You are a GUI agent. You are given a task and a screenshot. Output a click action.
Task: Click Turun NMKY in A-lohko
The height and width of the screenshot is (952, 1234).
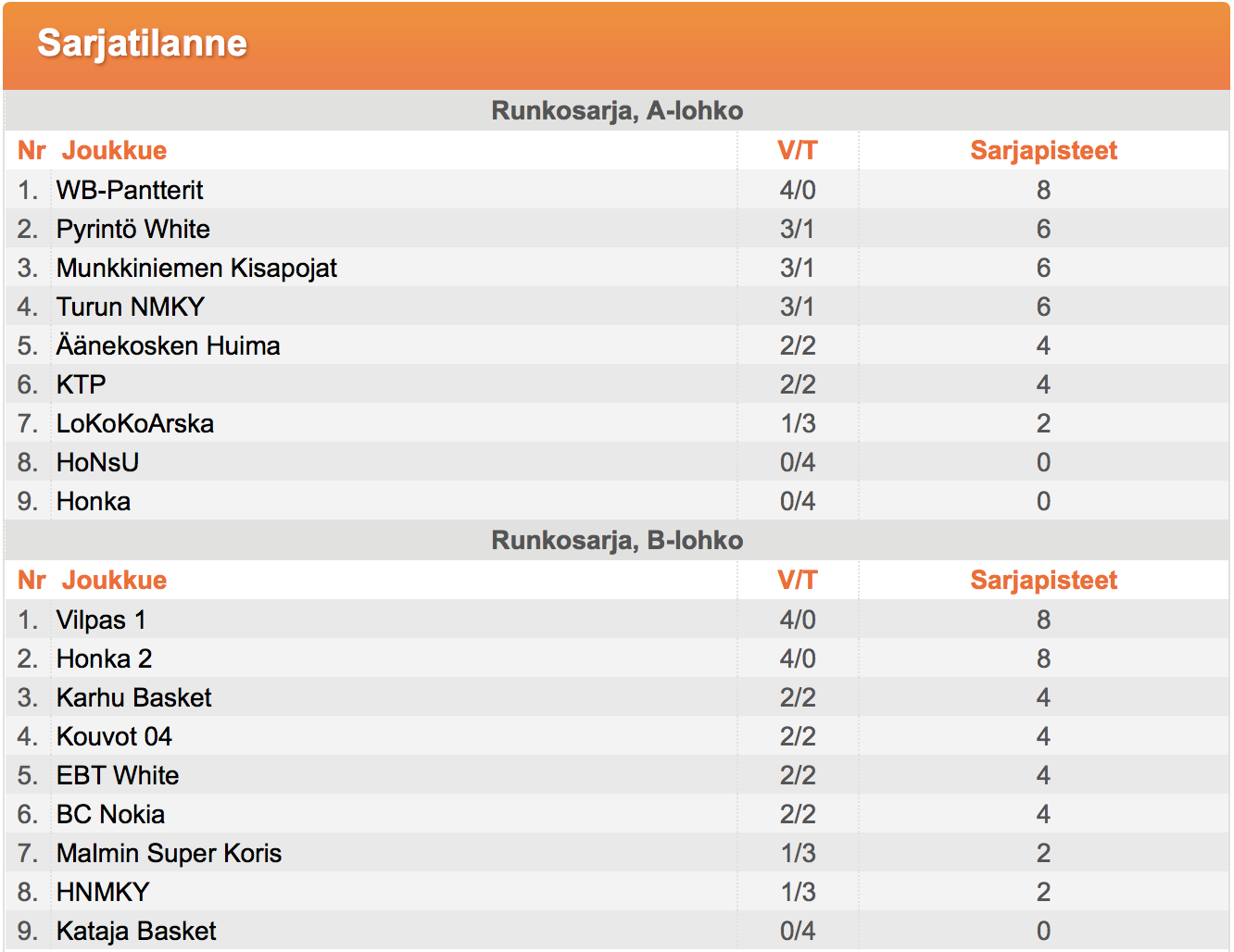point(131,307)
